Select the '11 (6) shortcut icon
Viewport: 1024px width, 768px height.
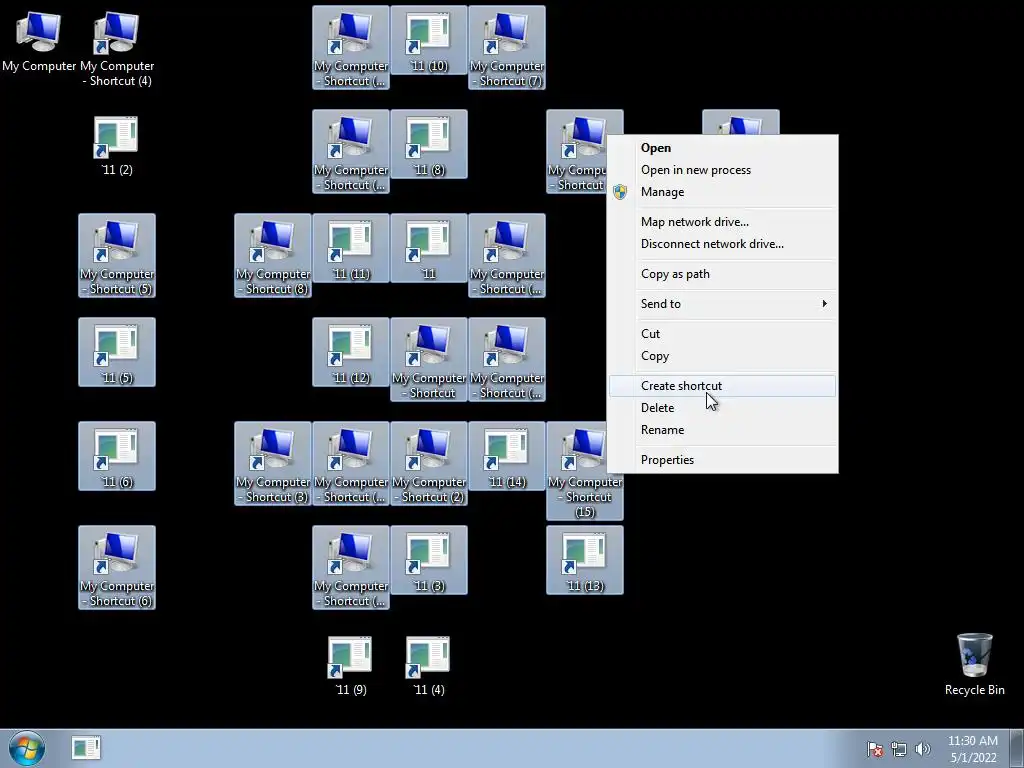tap(117, 456)
